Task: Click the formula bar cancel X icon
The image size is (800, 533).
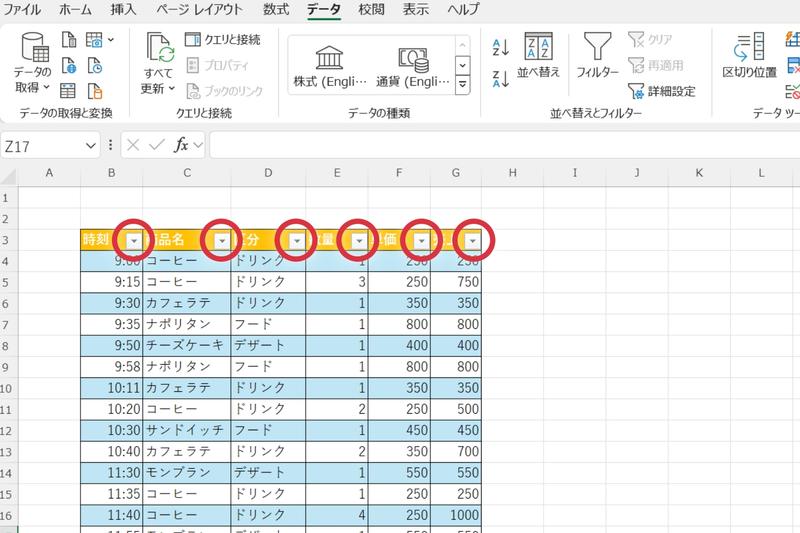Action: click(133, 145)
